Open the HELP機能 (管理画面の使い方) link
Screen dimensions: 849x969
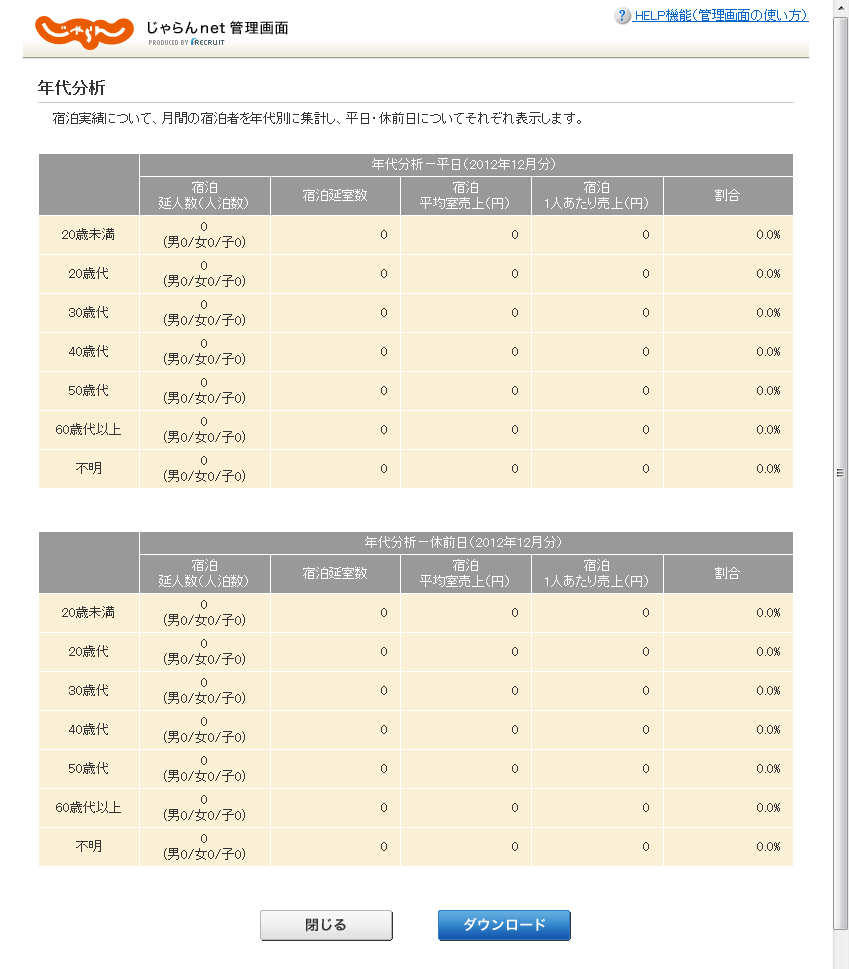pos(720,16)
